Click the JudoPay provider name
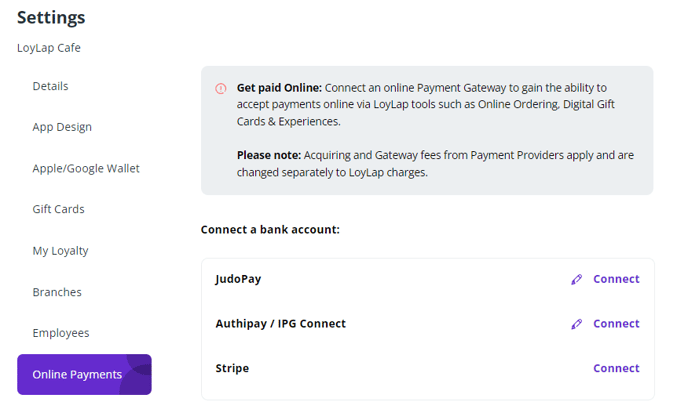This screenshot has height=409, width=688. click(x=238, y=279)
